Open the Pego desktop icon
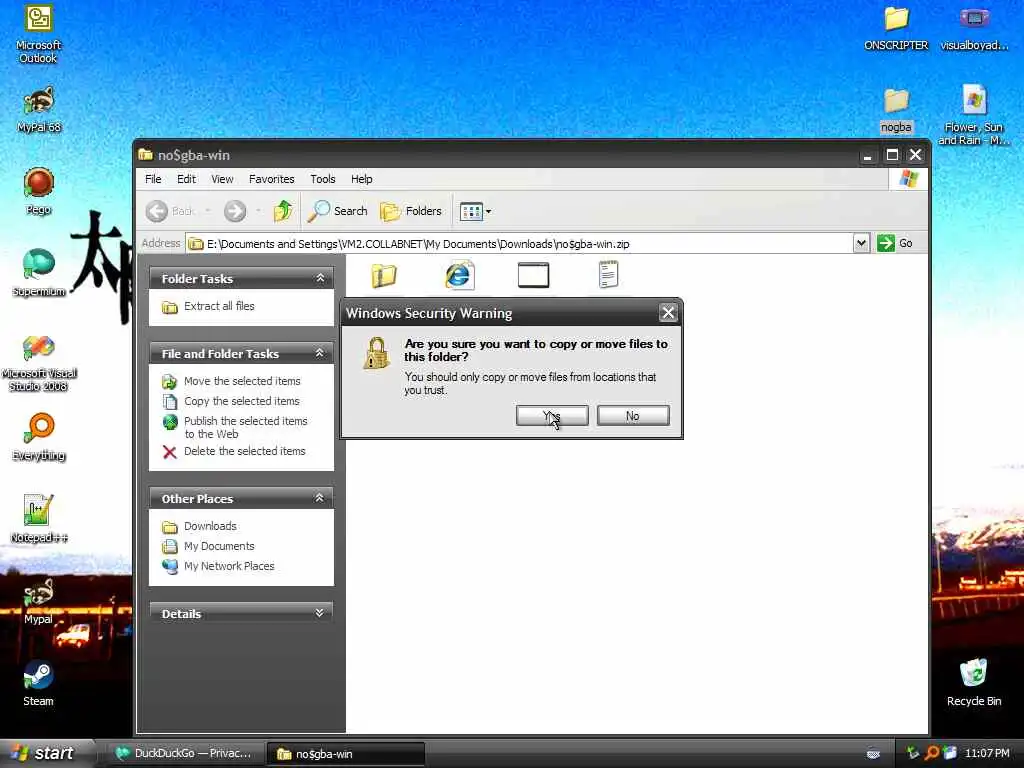This screenshot has height=768, width=1024. [x=39, y=191]
